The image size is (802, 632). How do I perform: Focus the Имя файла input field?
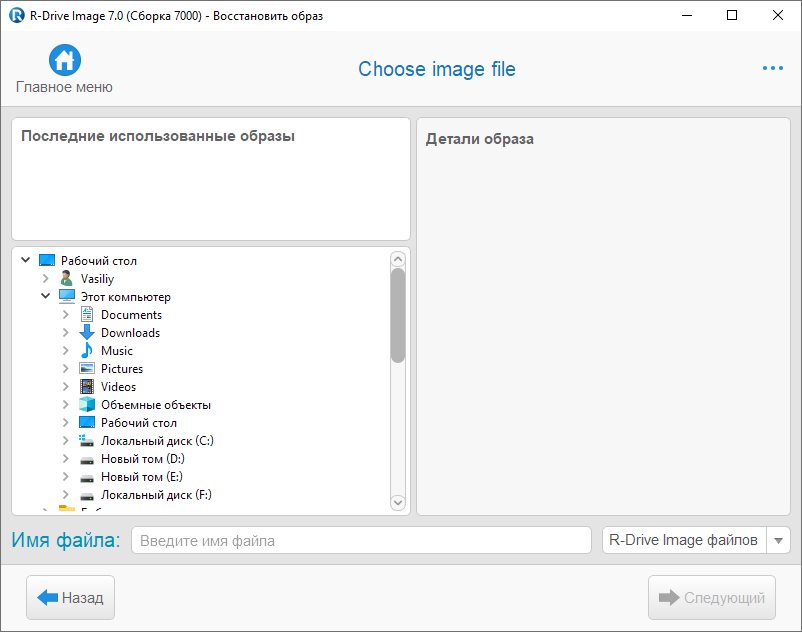(361, 540)
